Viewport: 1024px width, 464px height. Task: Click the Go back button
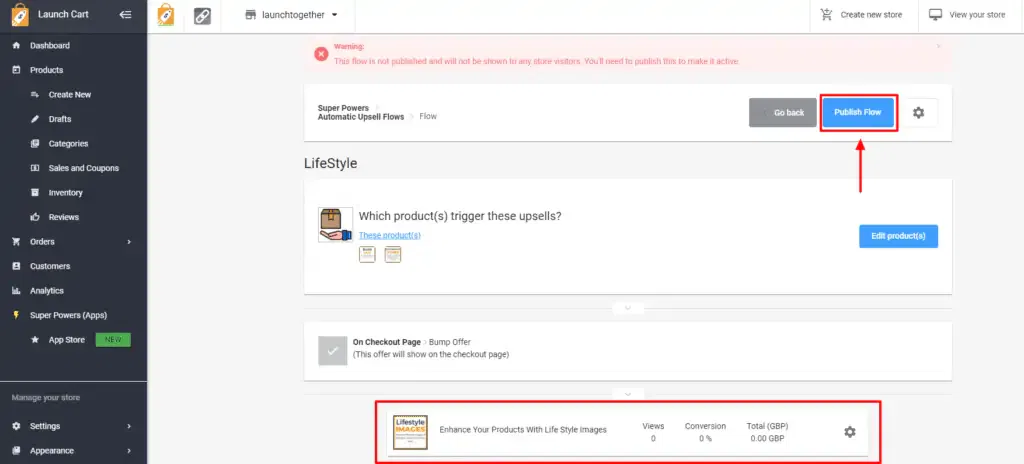click(x=782, y=112)
